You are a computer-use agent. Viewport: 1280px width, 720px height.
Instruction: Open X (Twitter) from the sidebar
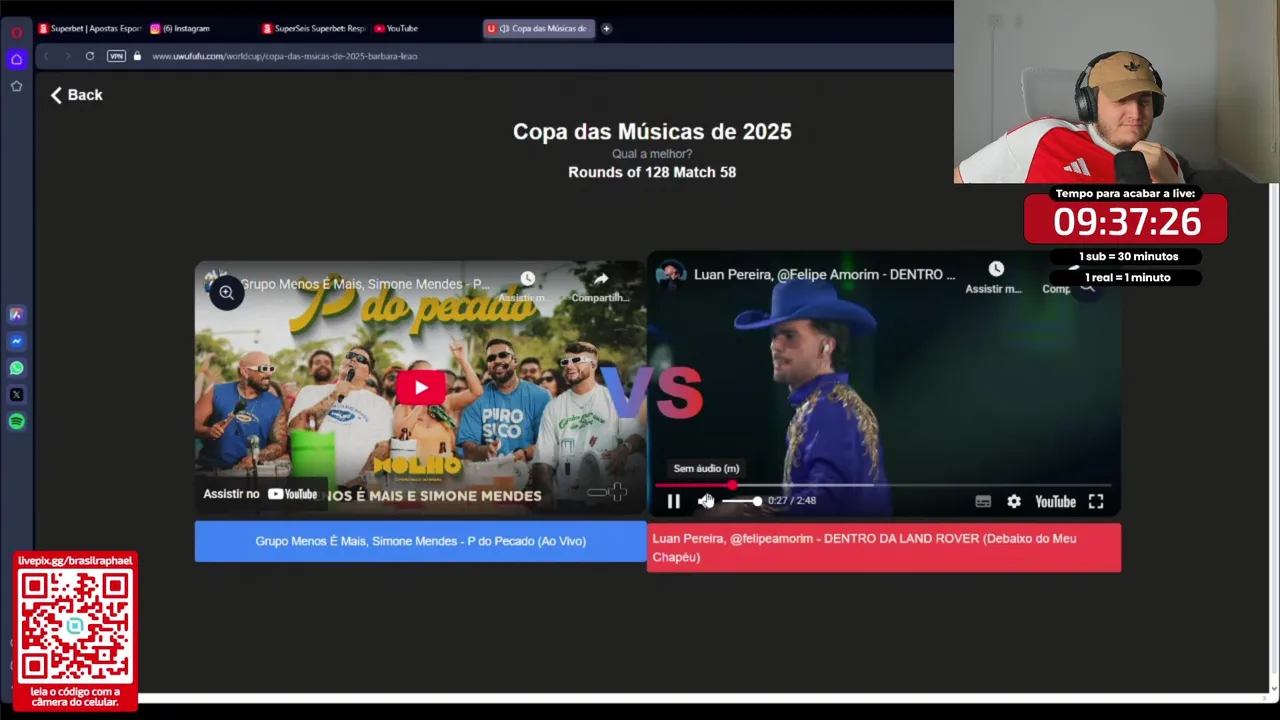(16, 395)
